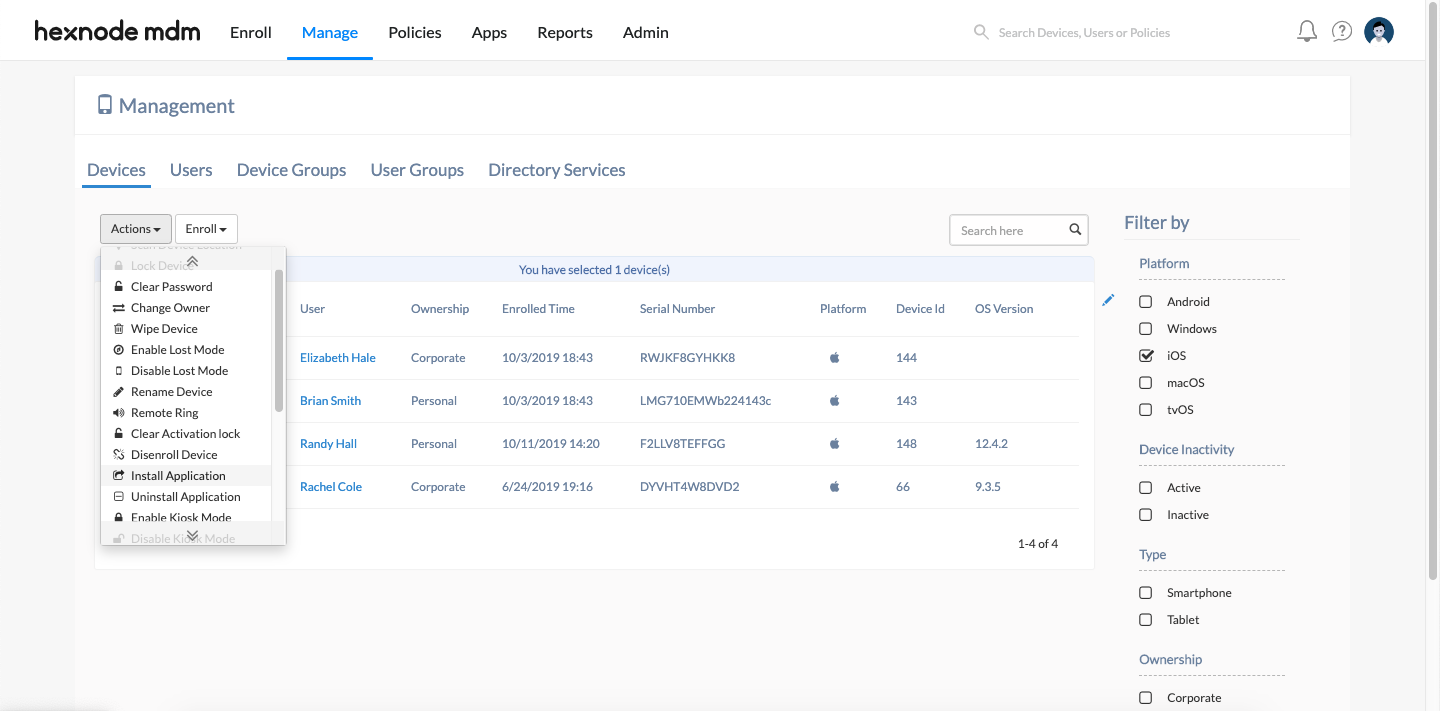1440x711 pixels.
Task: Open the Policies top navigation item
Action: [x=415, y=32]
